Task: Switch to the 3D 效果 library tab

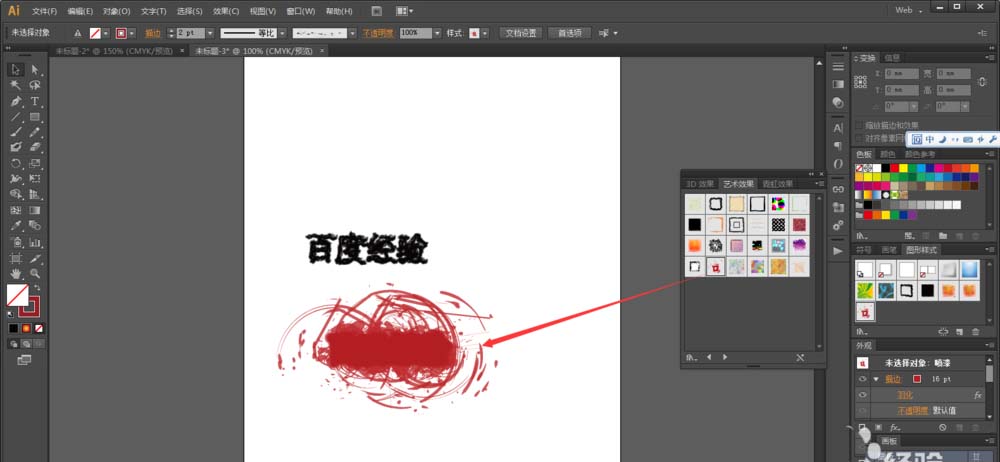Action: coord(700,184)
